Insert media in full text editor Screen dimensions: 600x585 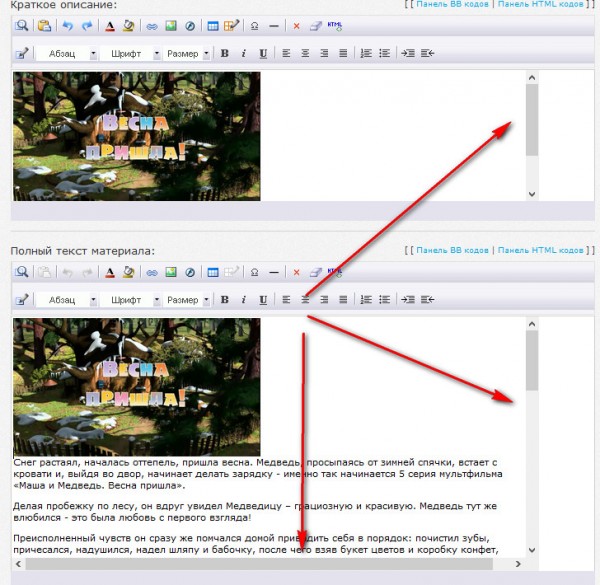point(190,272)
